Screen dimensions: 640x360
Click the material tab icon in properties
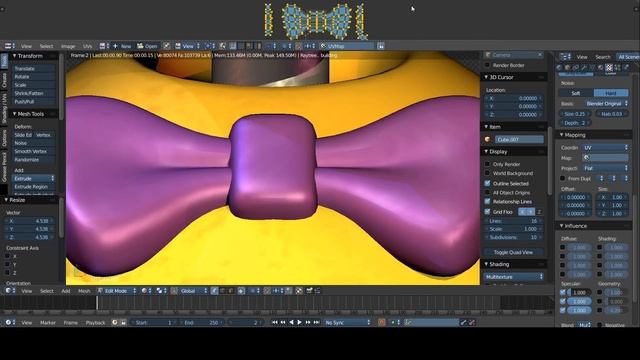point(600,67)
